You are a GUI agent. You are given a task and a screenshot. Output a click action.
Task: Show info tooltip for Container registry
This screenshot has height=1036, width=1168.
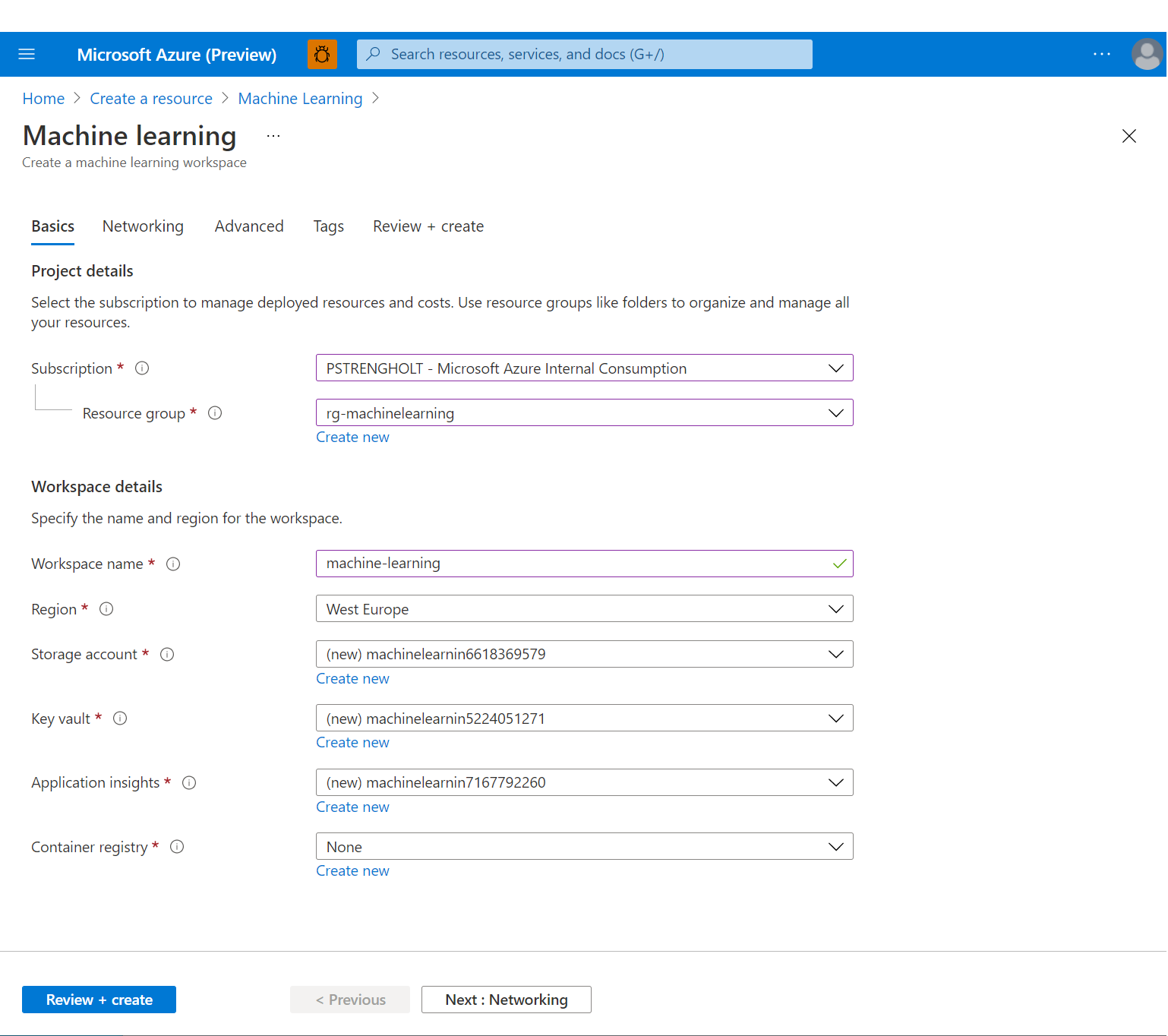[177, 847]
